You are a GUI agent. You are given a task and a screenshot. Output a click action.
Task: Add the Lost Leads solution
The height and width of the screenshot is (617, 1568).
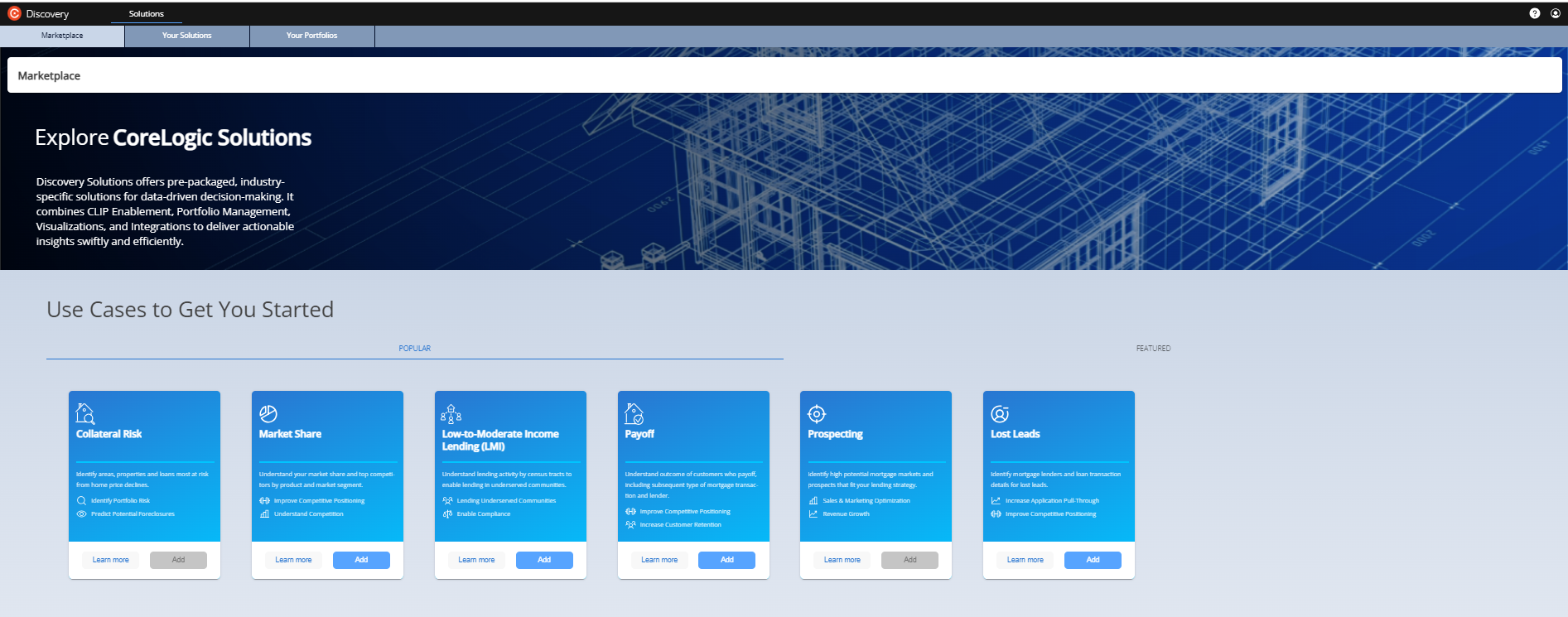(x=1093, y=560)
